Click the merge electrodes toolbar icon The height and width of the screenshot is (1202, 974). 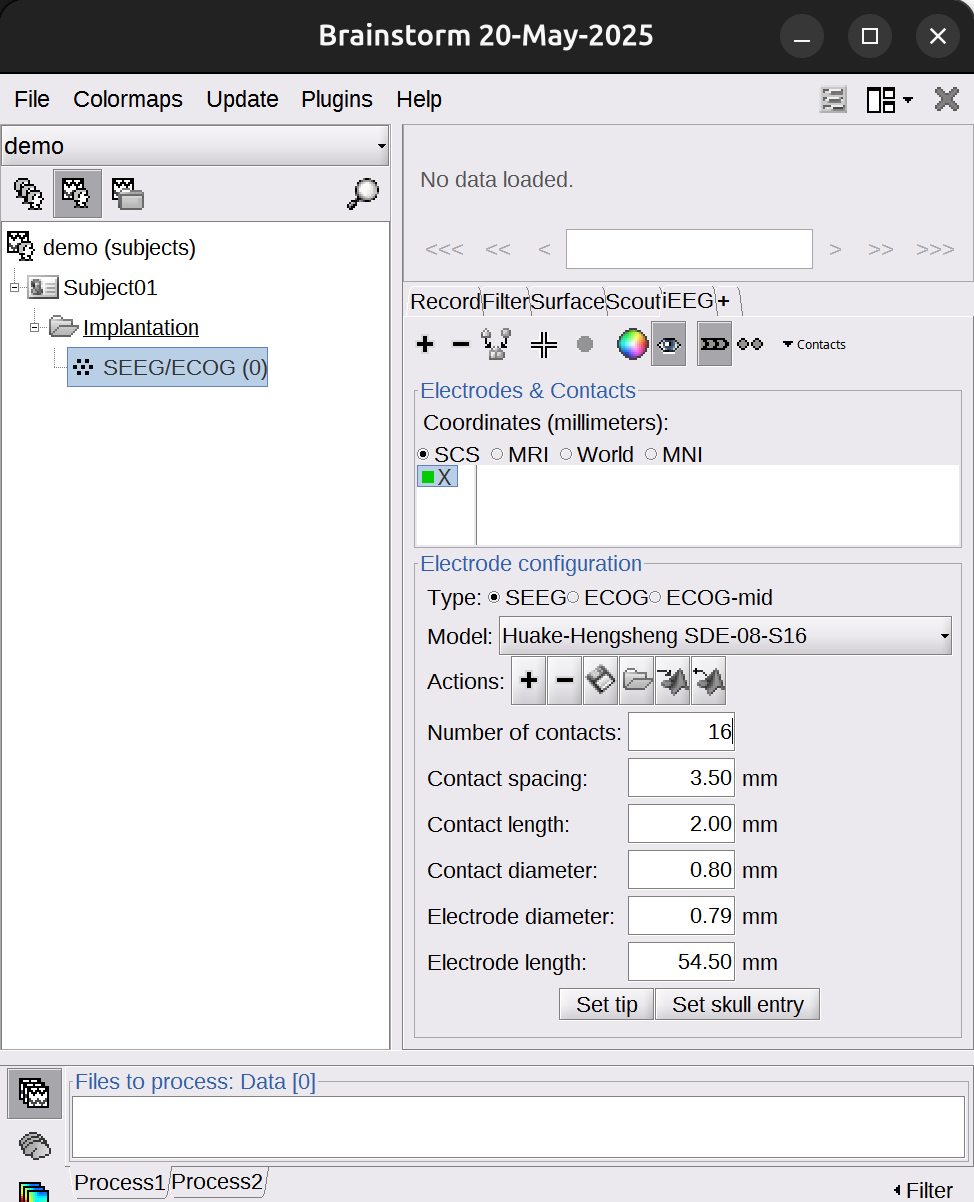[x=497, y=344]
